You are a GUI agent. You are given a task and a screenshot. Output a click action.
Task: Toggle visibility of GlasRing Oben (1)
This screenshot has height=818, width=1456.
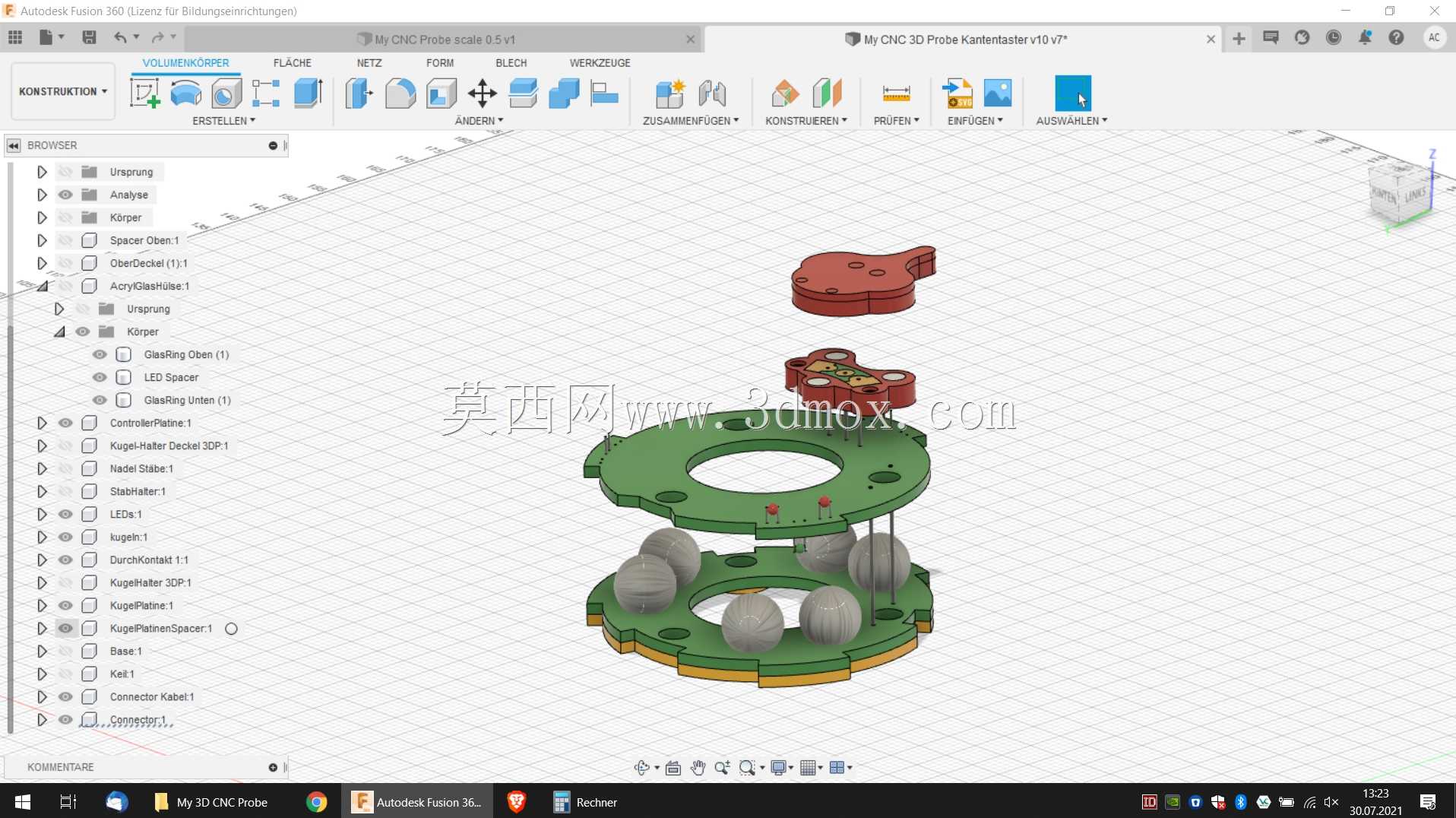point(100,354)
